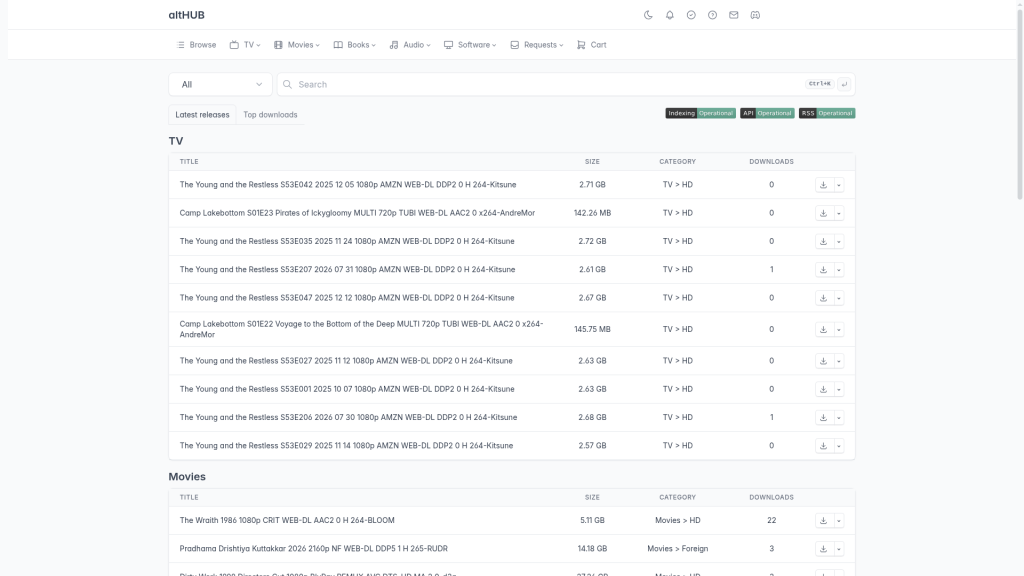Download Young and the Restless S53E206
The height and width of the screenshot is (576, 1024).
[824, 417]
